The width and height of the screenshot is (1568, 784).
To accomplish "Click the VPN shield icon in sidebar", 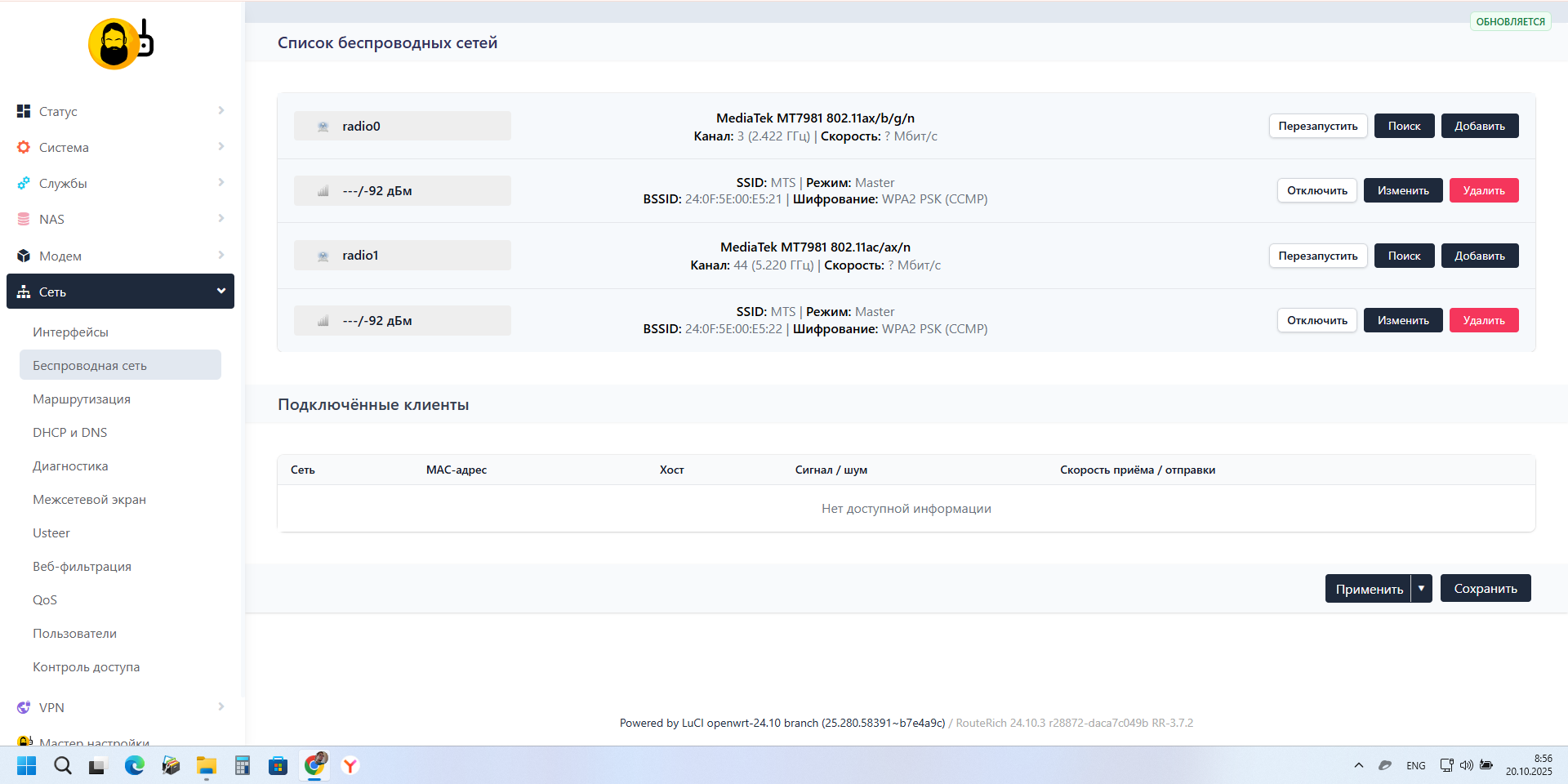I will (24, 707).
